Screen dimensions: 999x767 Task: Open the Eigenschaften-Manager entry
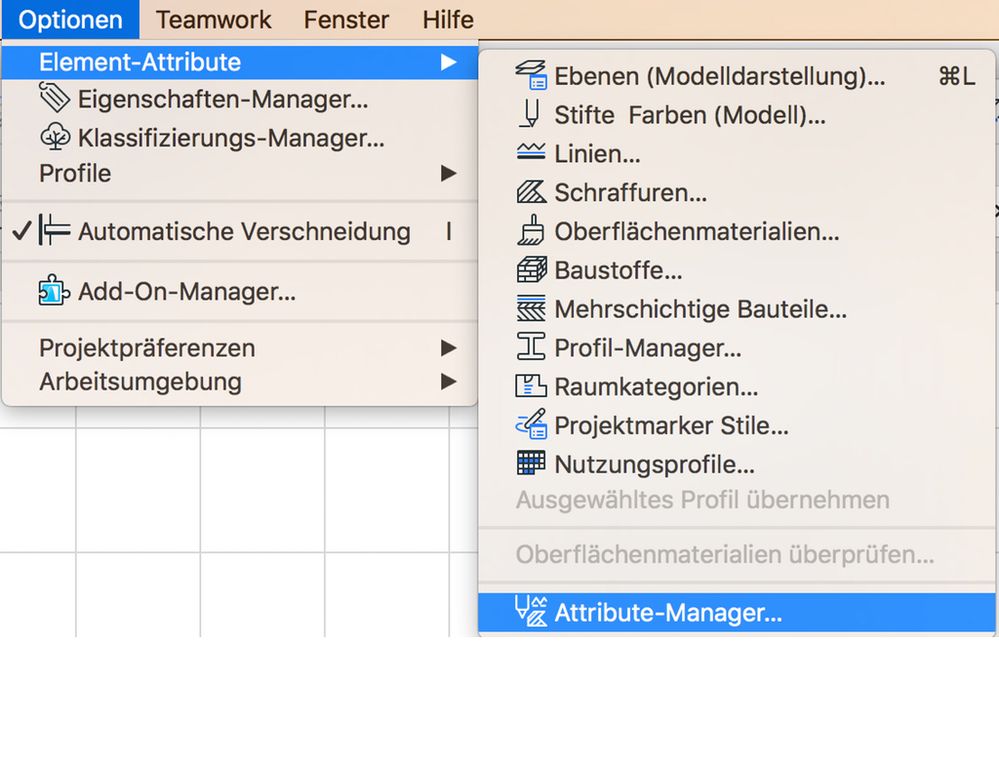(222, 99)
